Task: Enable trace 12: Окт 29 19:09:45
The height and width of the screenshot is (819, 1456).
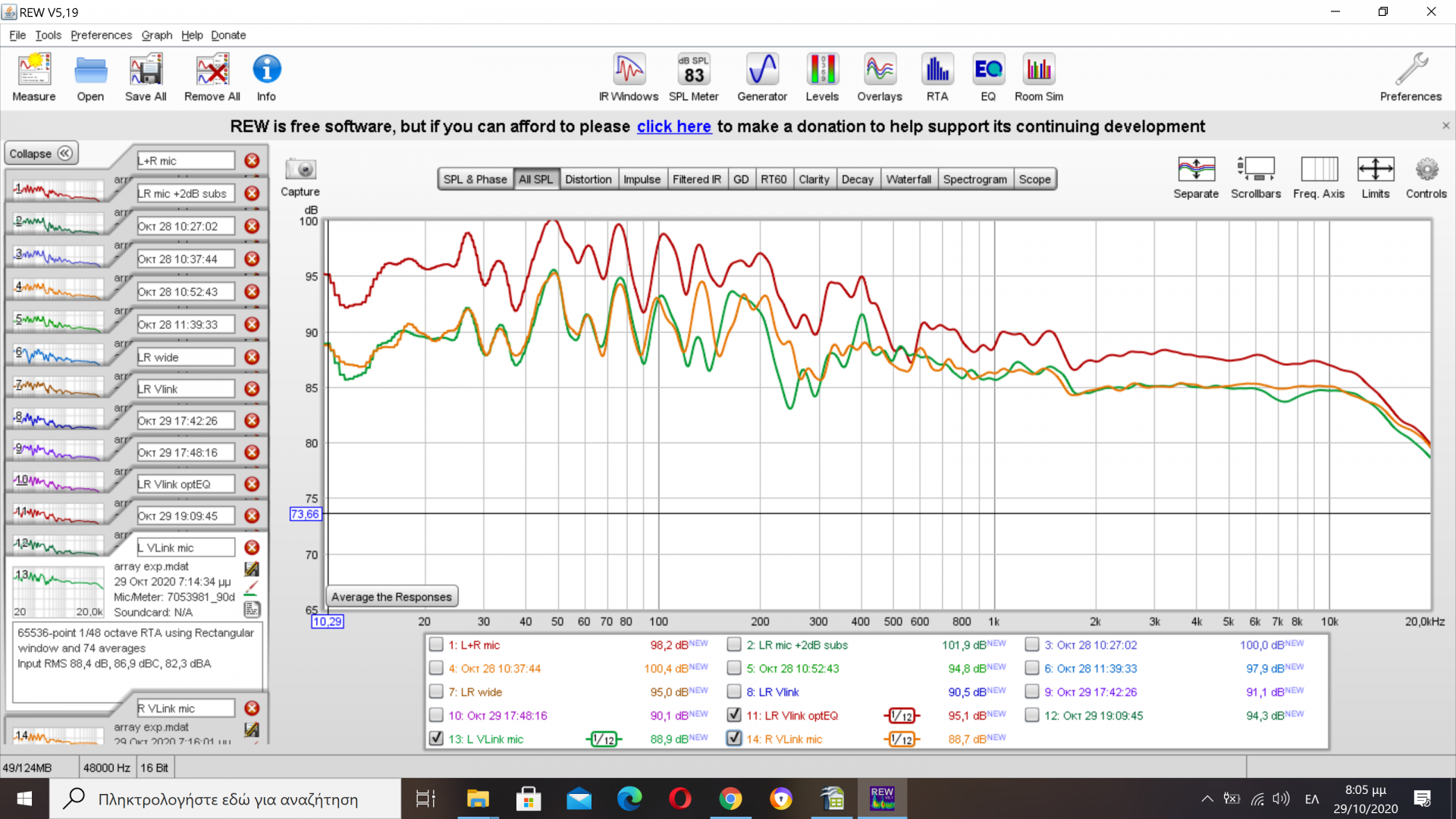Action: [1032, 715]
